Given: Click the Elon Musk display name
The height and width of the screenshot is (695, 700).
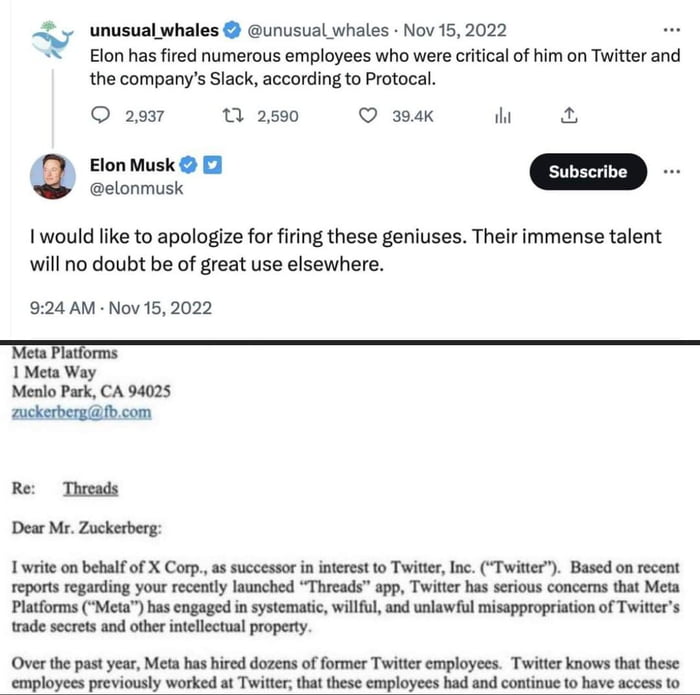Looking at the screenshot, I should [132, 165].
